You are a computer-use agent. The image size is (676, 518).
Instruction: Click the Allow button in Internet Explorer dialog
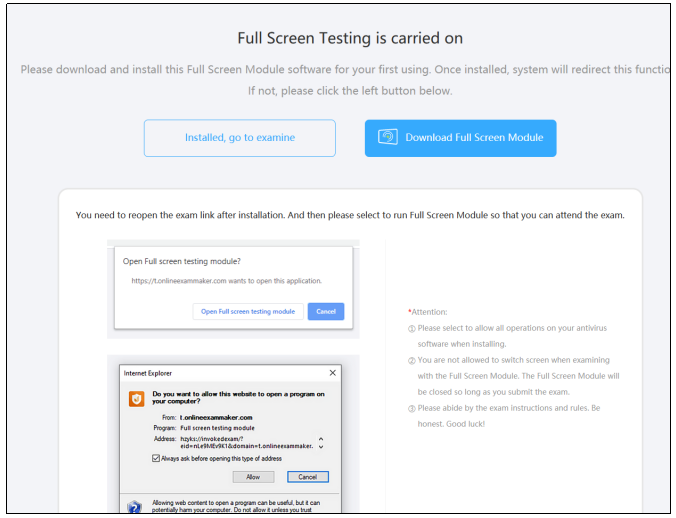(253, 477)
